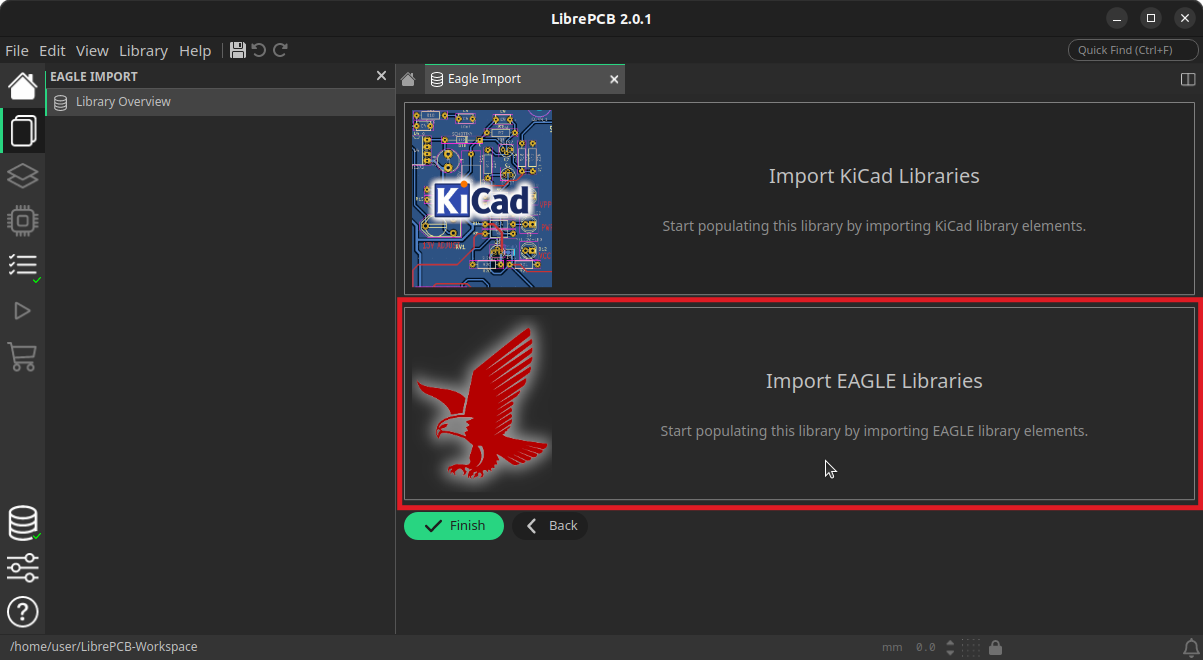Click the mm unit label
1203x660 pixels.
click(892, 647)
